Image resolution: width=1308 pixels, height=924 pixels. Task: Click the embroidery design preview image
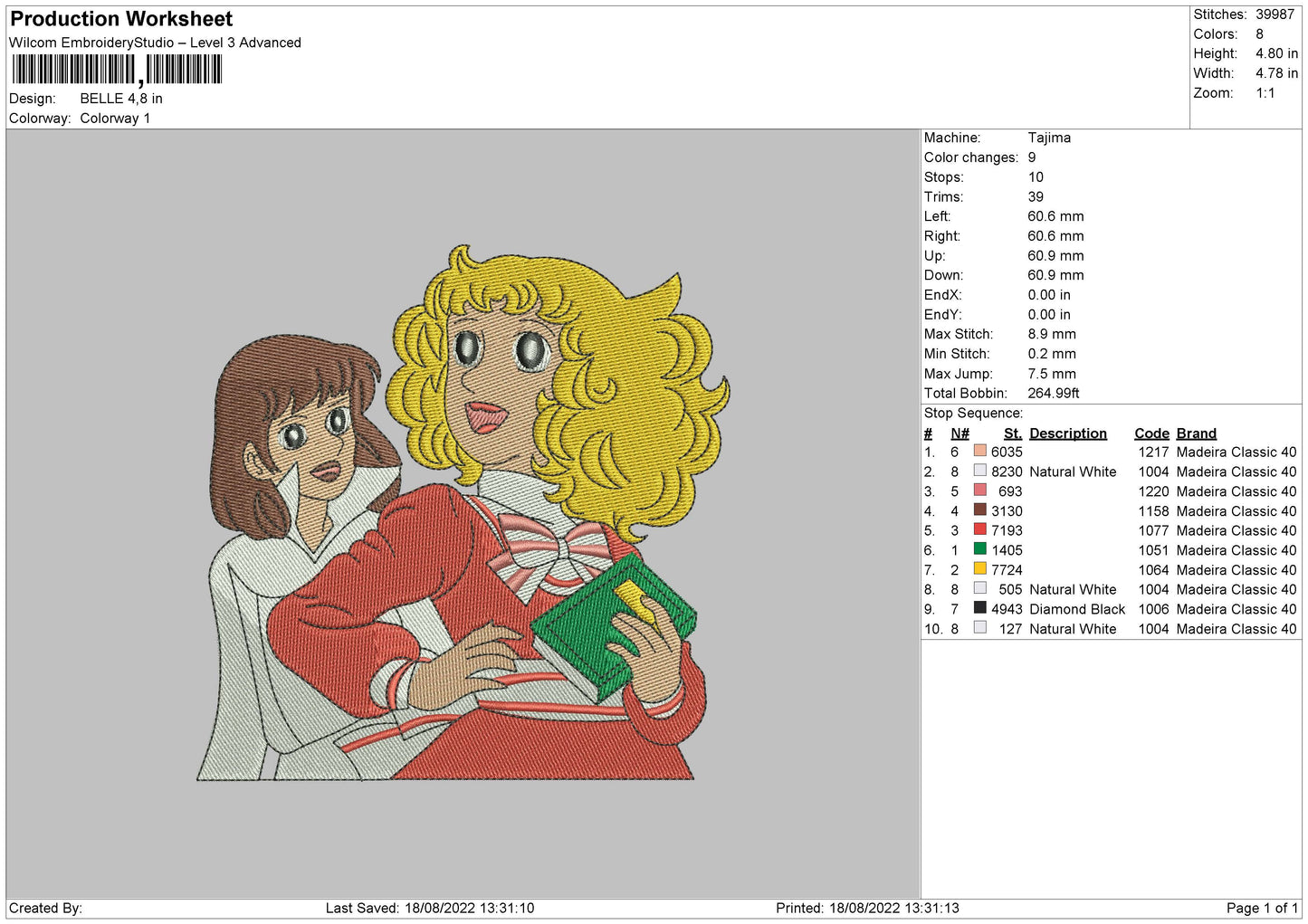coord(463,512)
